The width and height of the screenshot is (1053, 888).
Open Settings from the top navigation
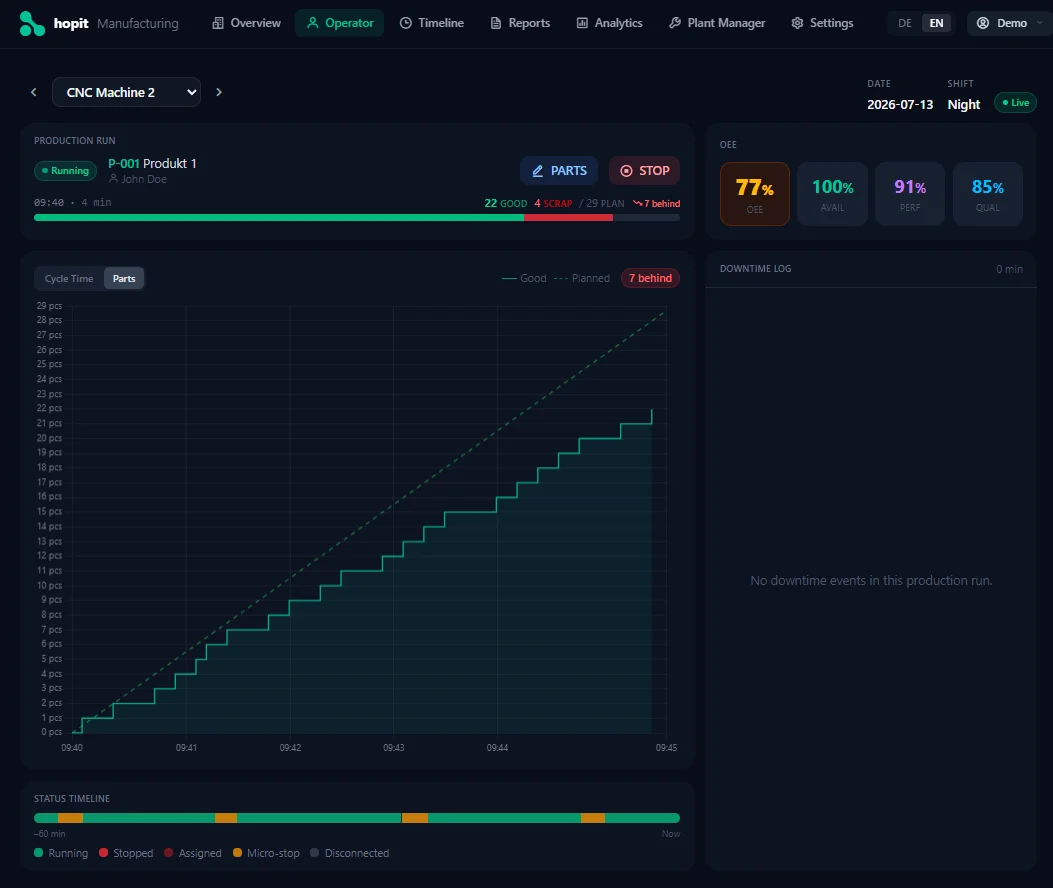pyautogui.click(x=822, y=23)
